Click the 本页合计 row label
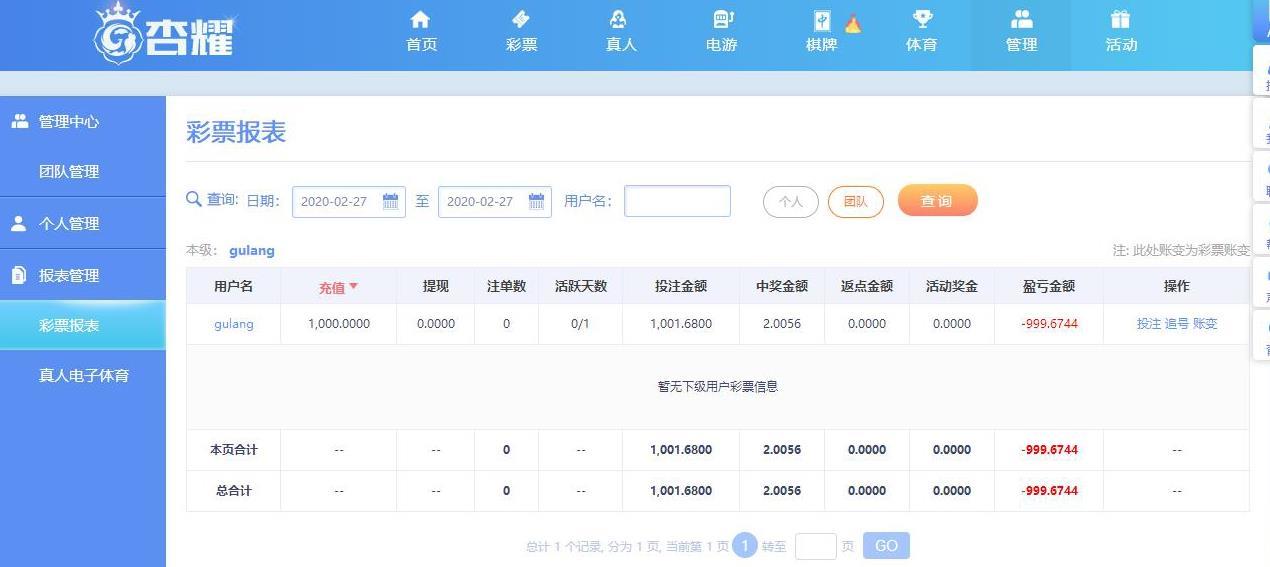 pyautogui.click(x=233, y=450)
